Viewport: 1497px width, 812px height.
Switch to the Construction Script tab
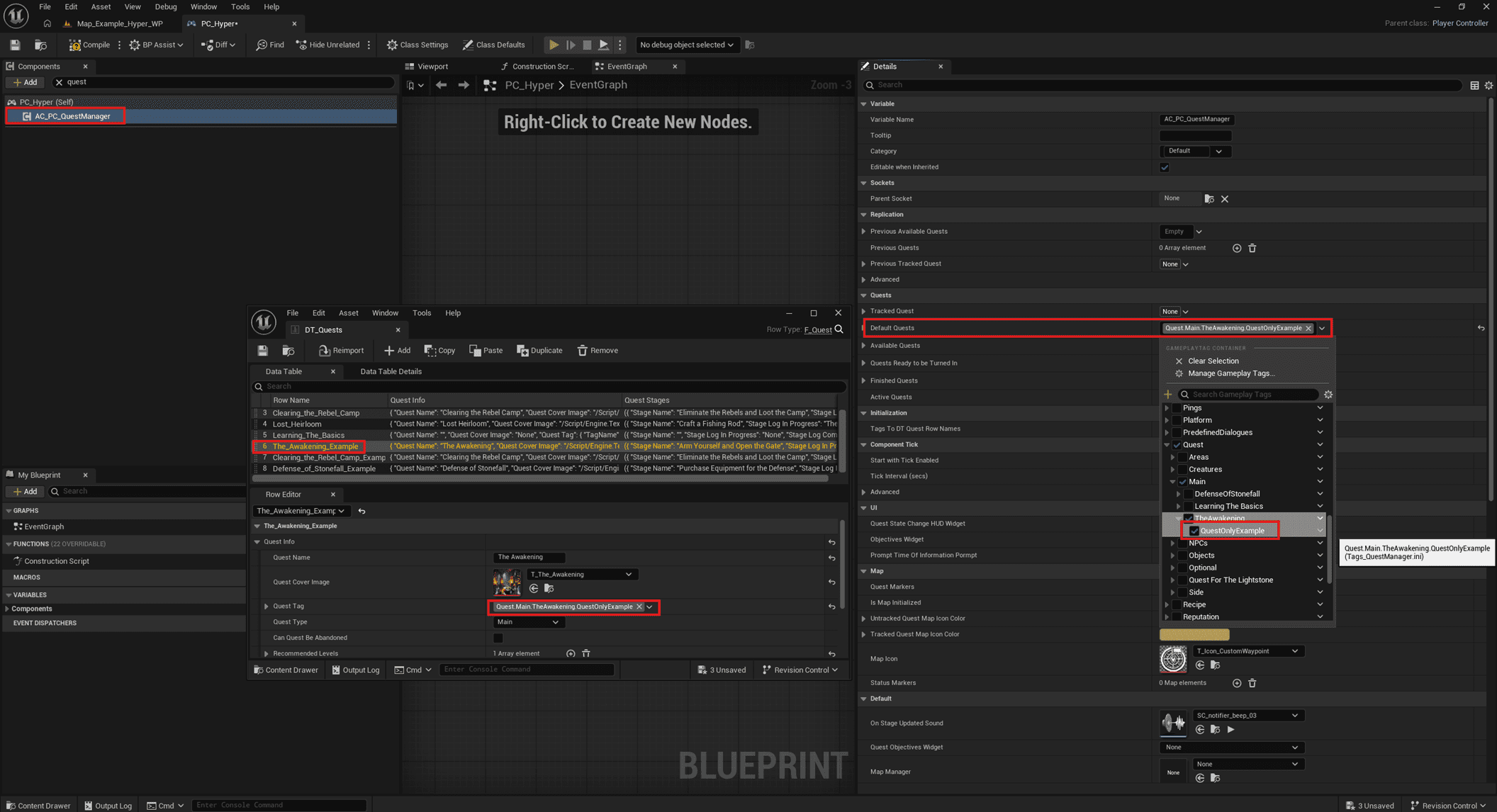tap(537, 67)
